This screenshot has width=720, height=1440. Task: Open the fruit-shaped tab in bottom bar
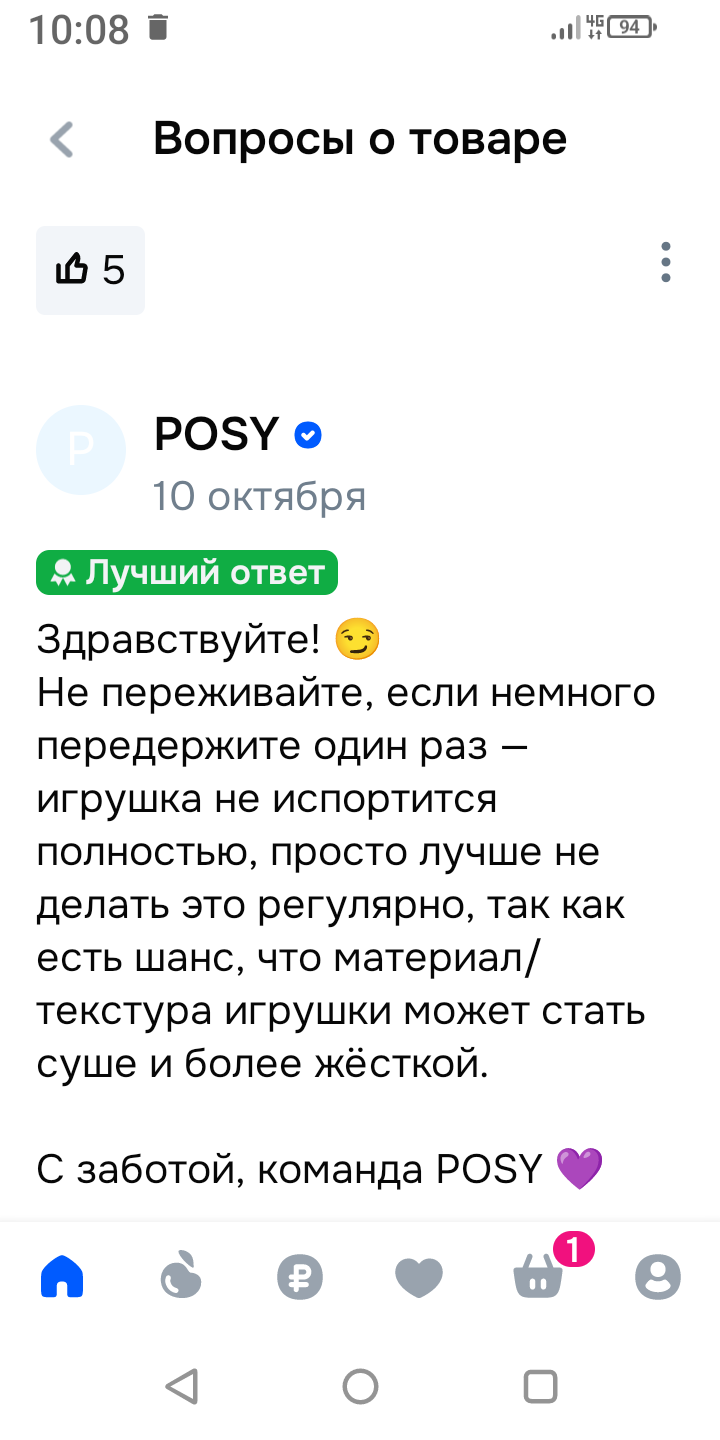[x=182, y=1277]
